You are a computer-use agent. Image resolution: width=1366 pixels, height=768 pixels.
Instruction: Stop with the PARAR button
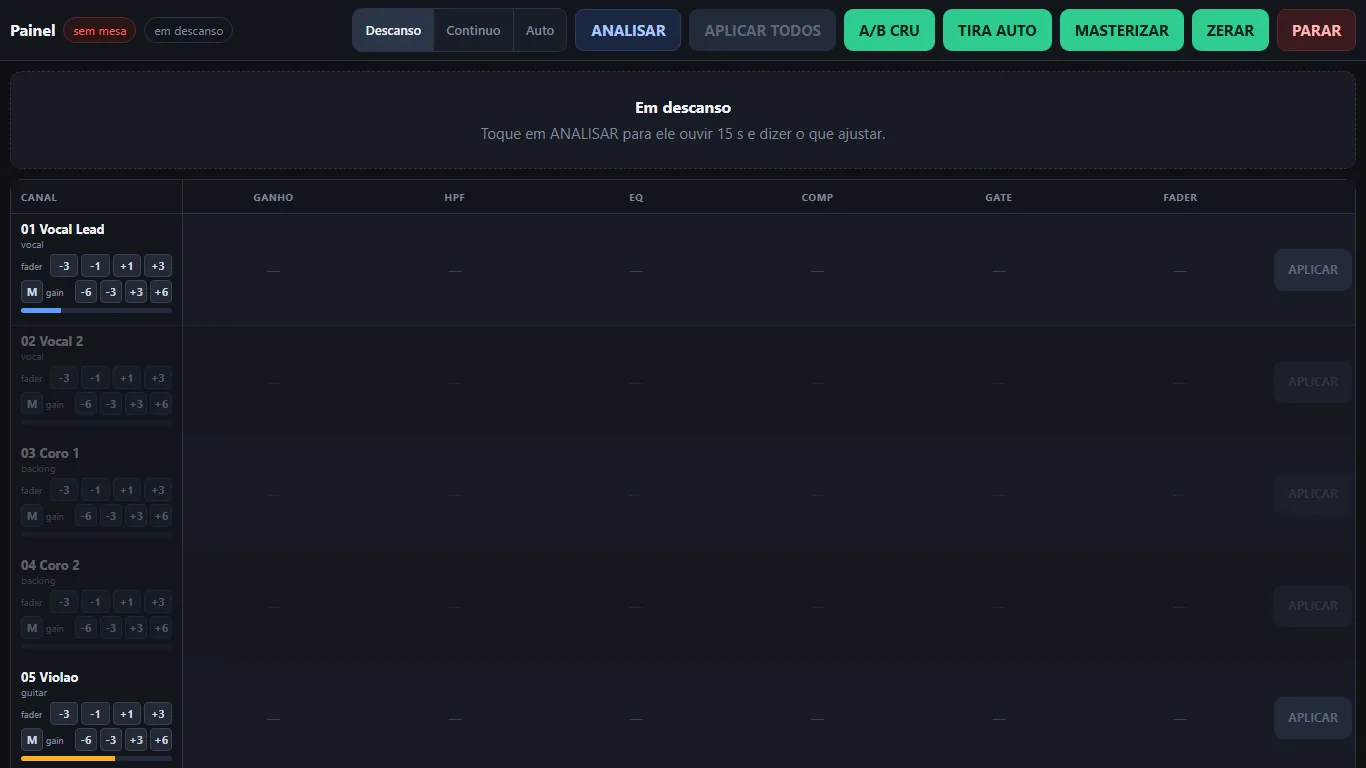point(1316,30)
